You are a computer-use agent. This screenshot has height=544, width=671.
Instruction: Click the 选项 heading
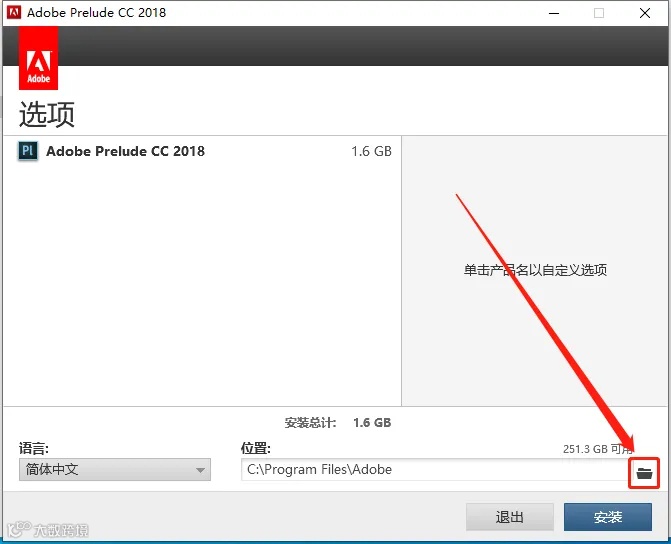(x=47, y=114)
